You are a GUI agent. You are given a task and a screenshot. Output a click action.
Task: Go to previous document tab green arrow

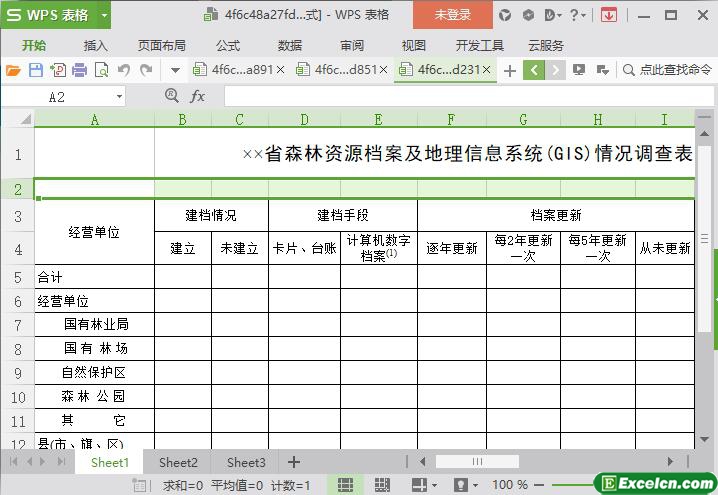point(533,70)
